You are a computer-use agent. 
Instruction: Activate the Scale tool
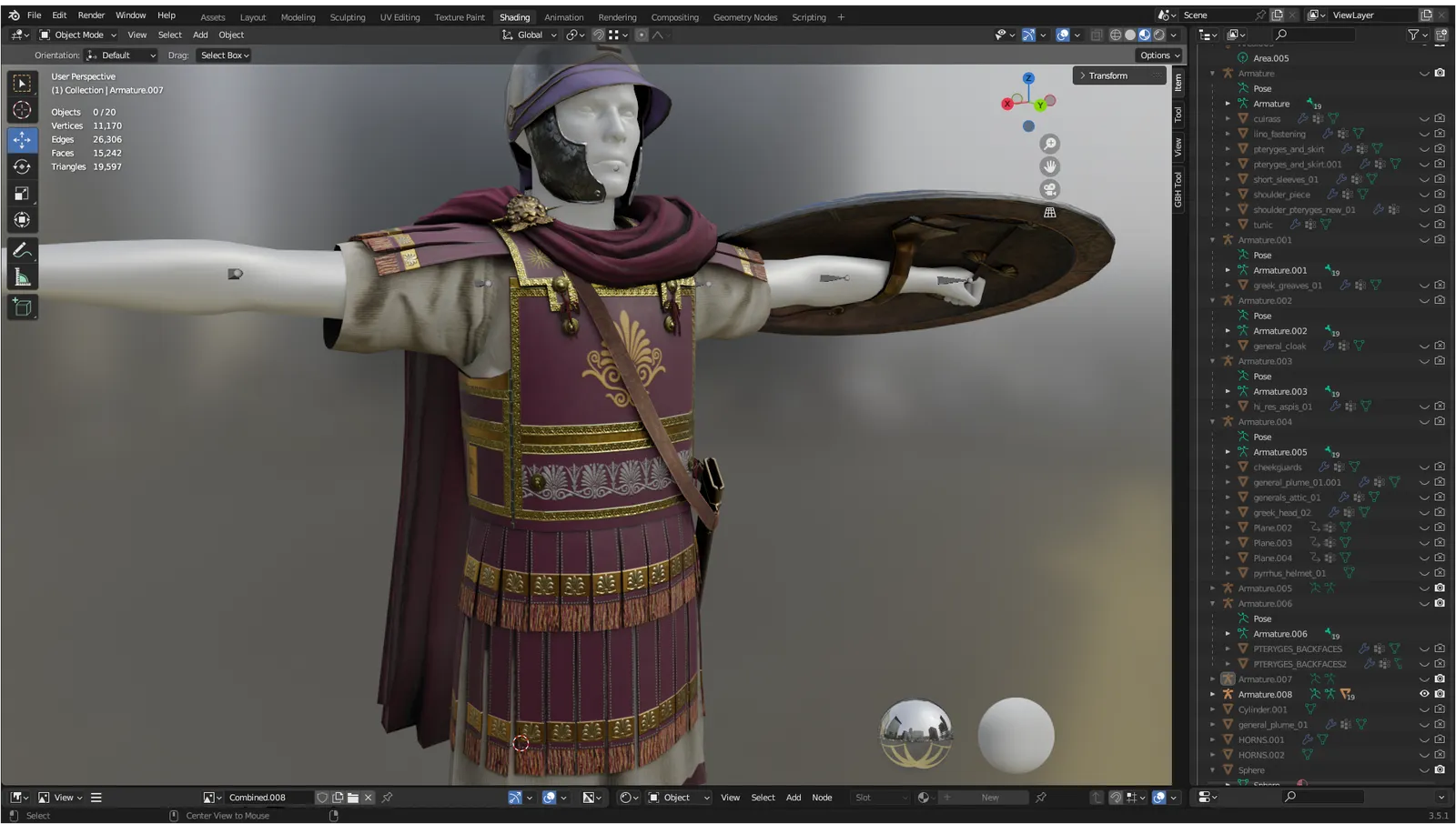click(22, 193)
